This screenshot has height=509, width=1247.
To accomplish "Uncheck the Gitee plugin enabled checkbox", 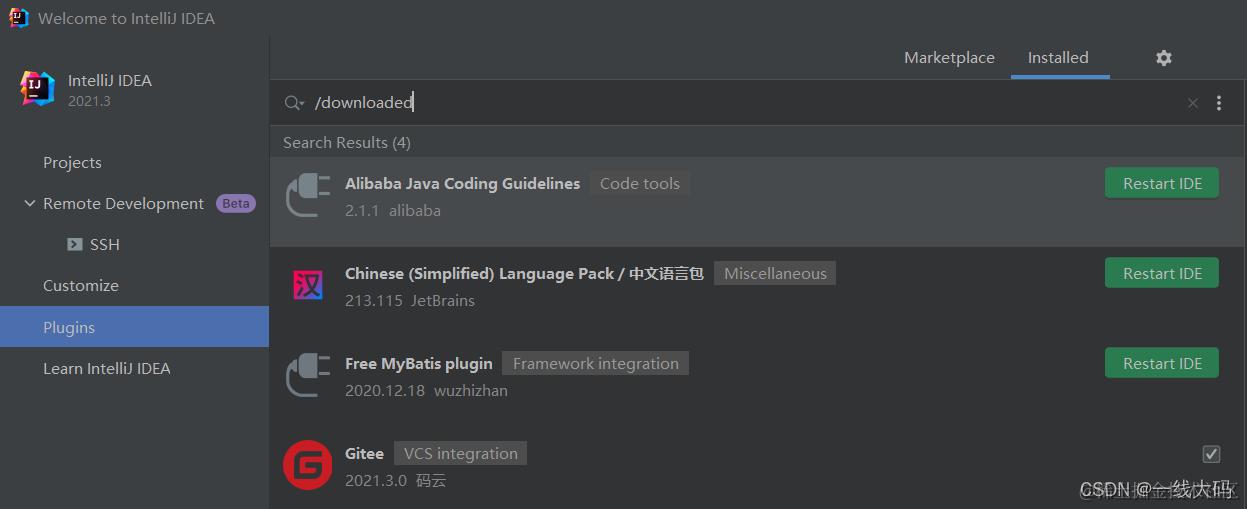I will [1211, 454].
